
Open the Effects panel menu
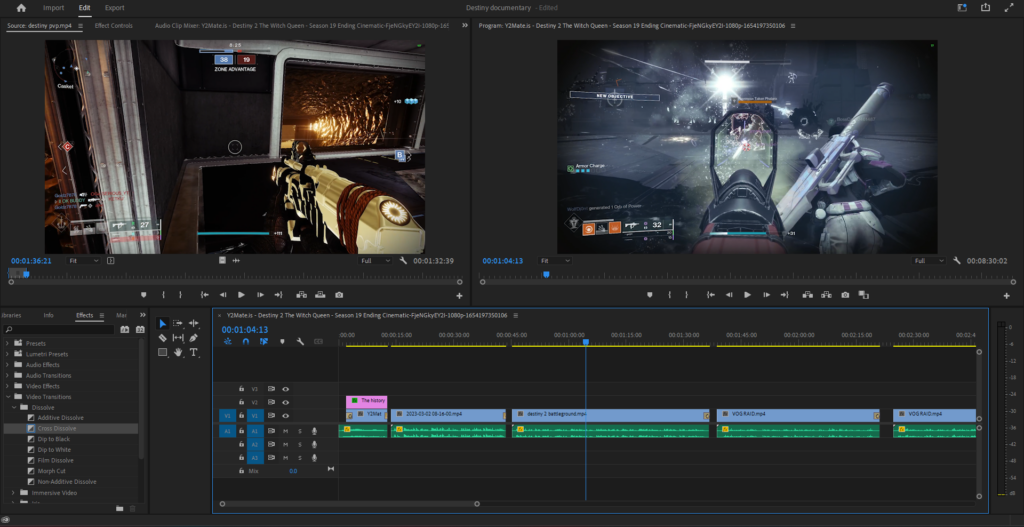(x=101, y=315)
